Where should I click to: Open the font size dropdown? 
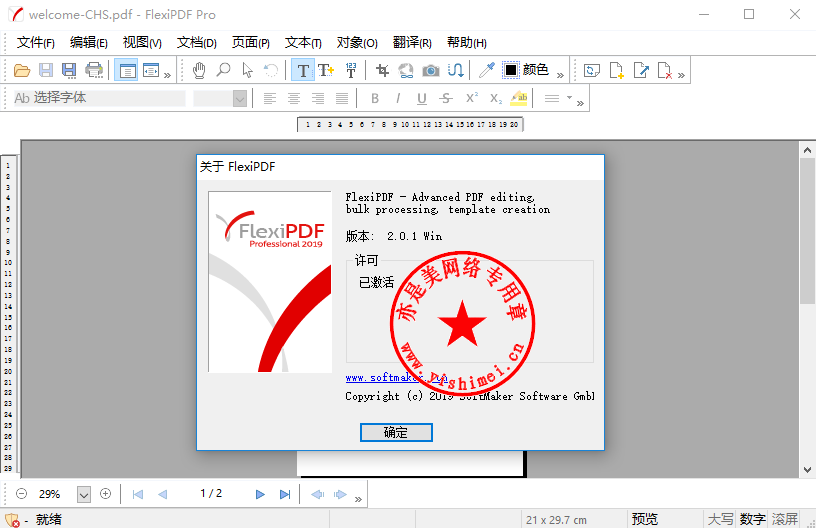[240, 98]
